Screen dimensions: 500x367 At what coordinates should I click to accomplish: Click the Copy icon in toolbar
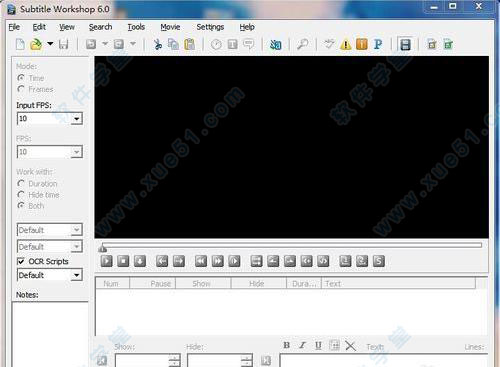(173, 44)
